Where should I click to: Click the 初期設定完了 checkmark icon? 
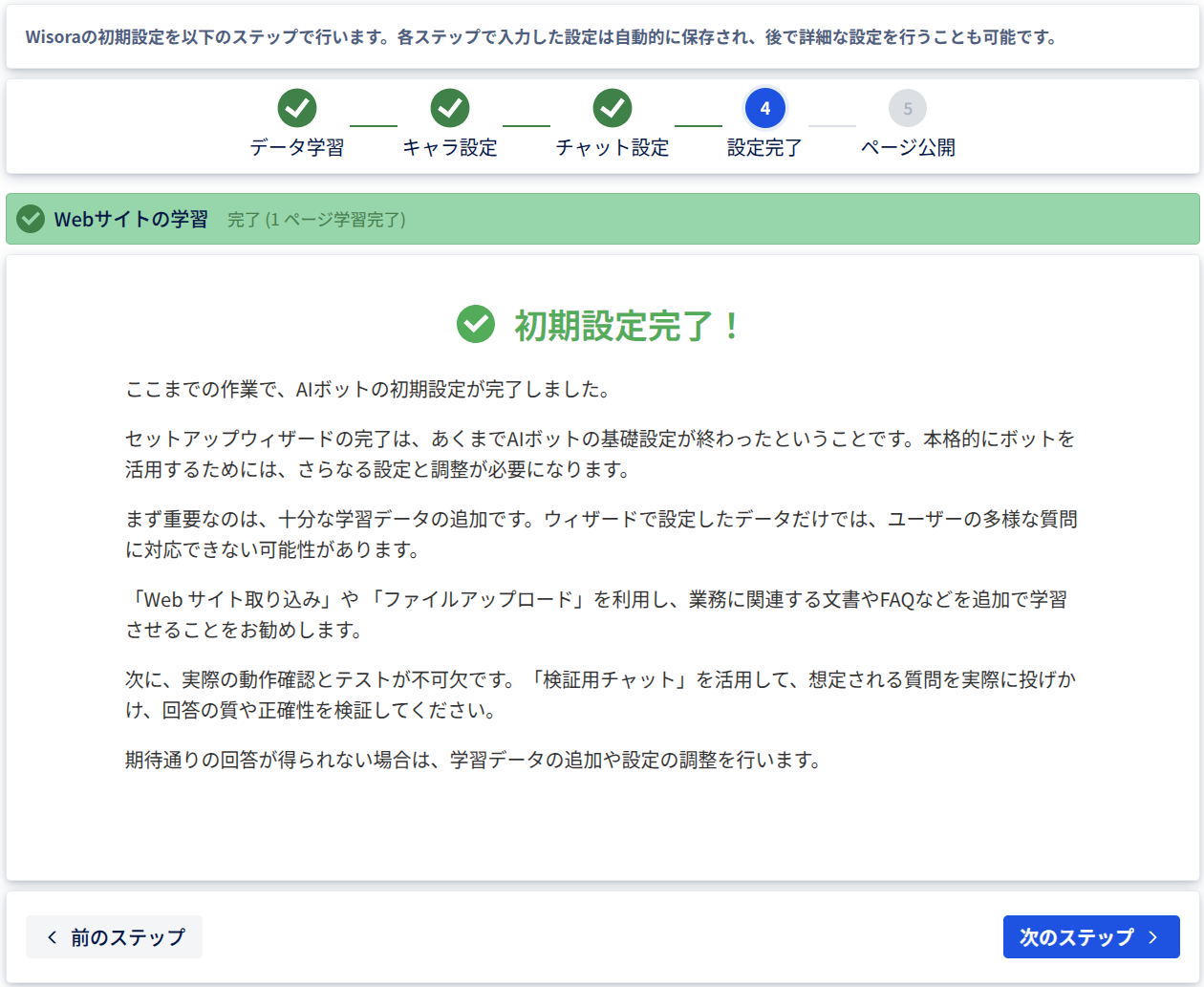coord(476,325)
